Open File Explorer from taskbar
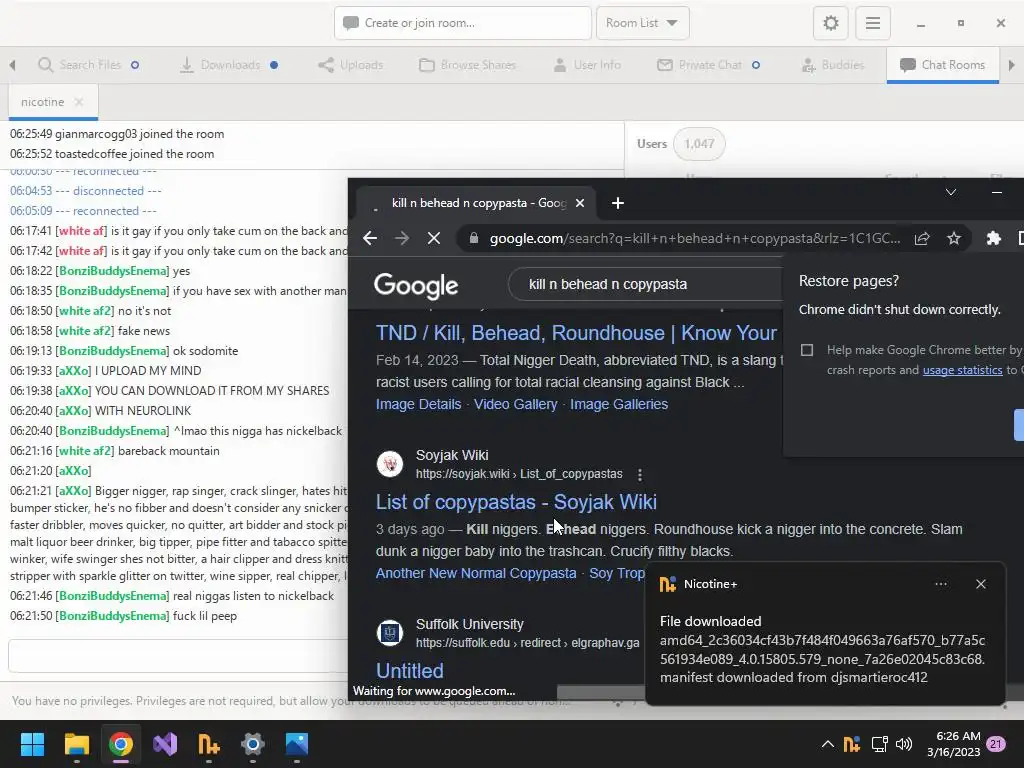This screenshot has width=1024, height=768. point(76,744)
